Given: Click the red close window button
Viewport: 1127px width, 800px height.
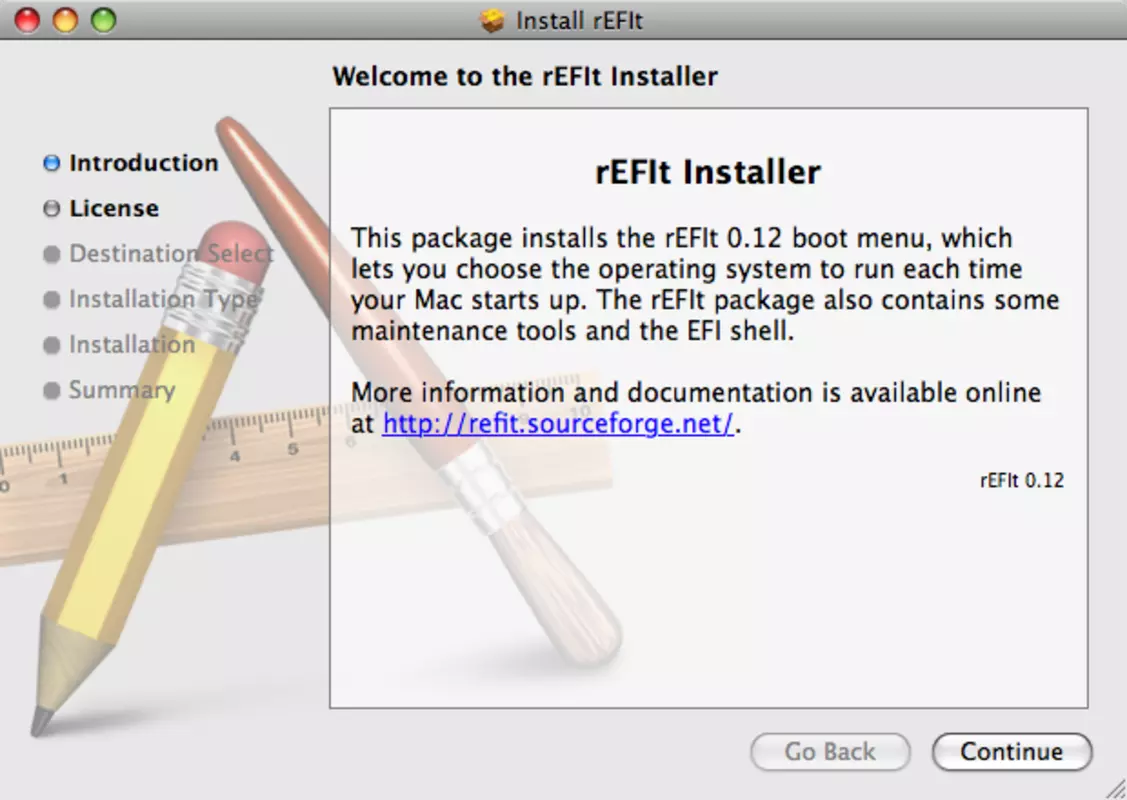Looking at the screenshot, I should click(27, 20).
